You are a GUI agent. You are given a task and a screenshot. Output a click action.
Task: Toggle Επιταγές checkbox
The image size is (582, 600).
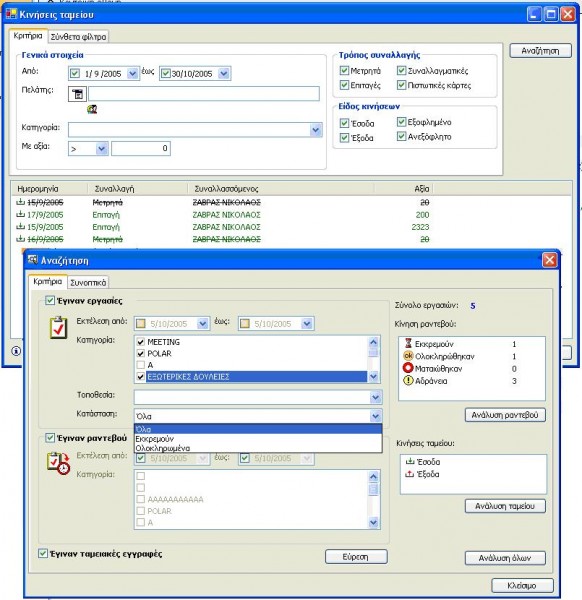tap(344, 85)
